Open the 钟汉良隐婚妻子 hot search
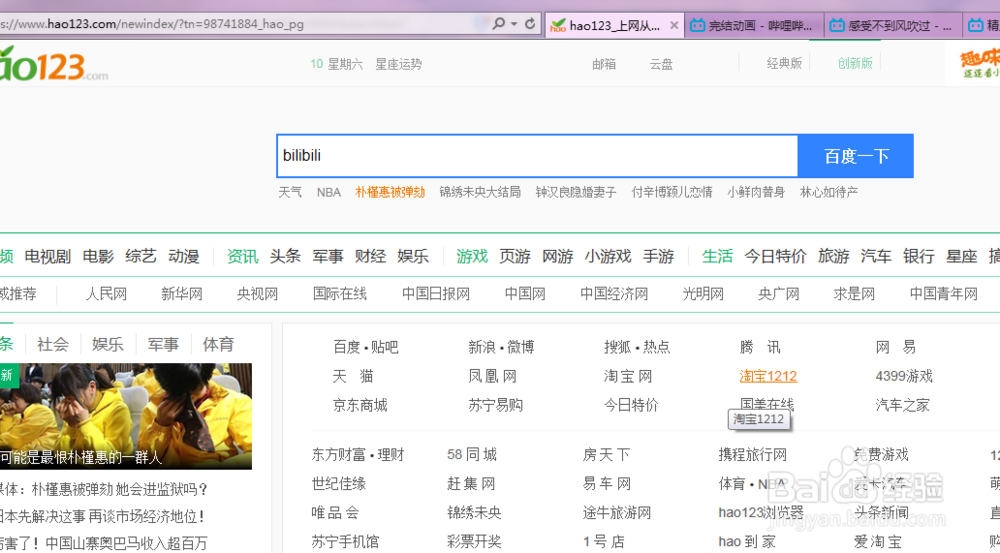The width and height of the screenshot is (1000, 553). 576,192
